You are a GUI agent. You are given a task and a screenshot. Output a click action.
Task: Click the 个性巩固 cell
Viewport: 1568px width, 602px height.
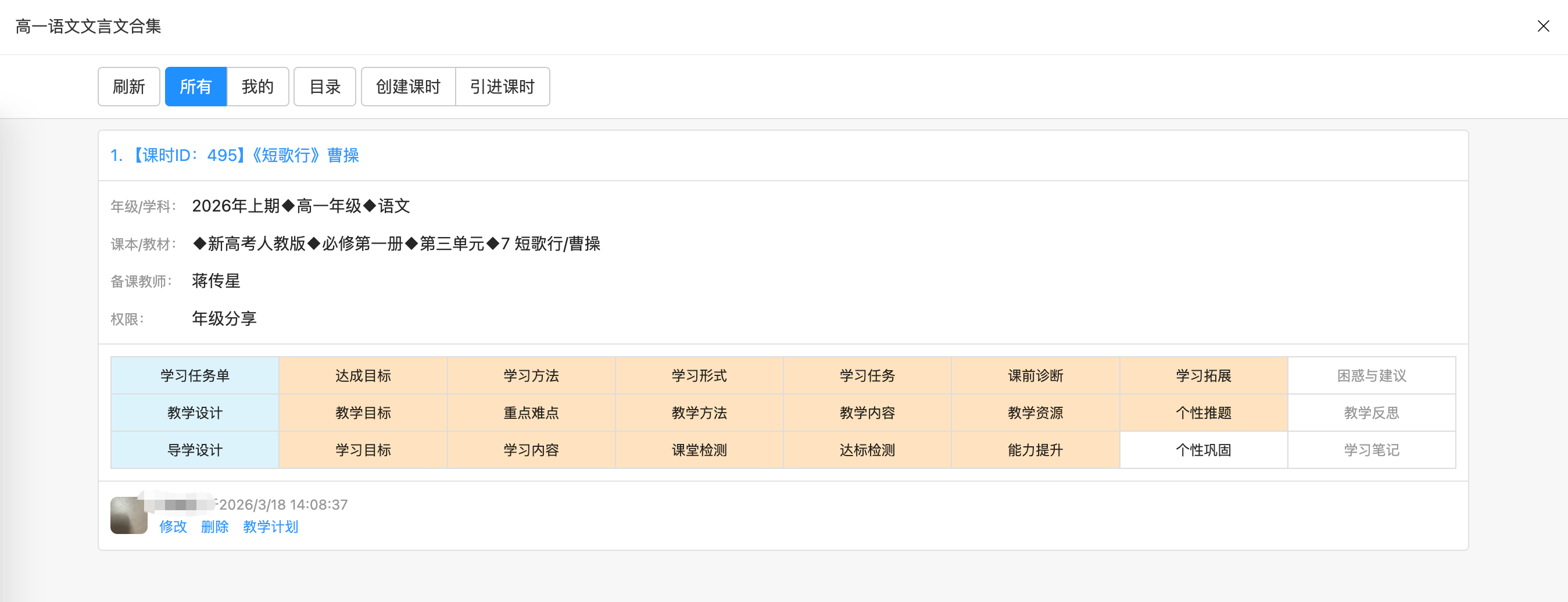(1203, 450)
